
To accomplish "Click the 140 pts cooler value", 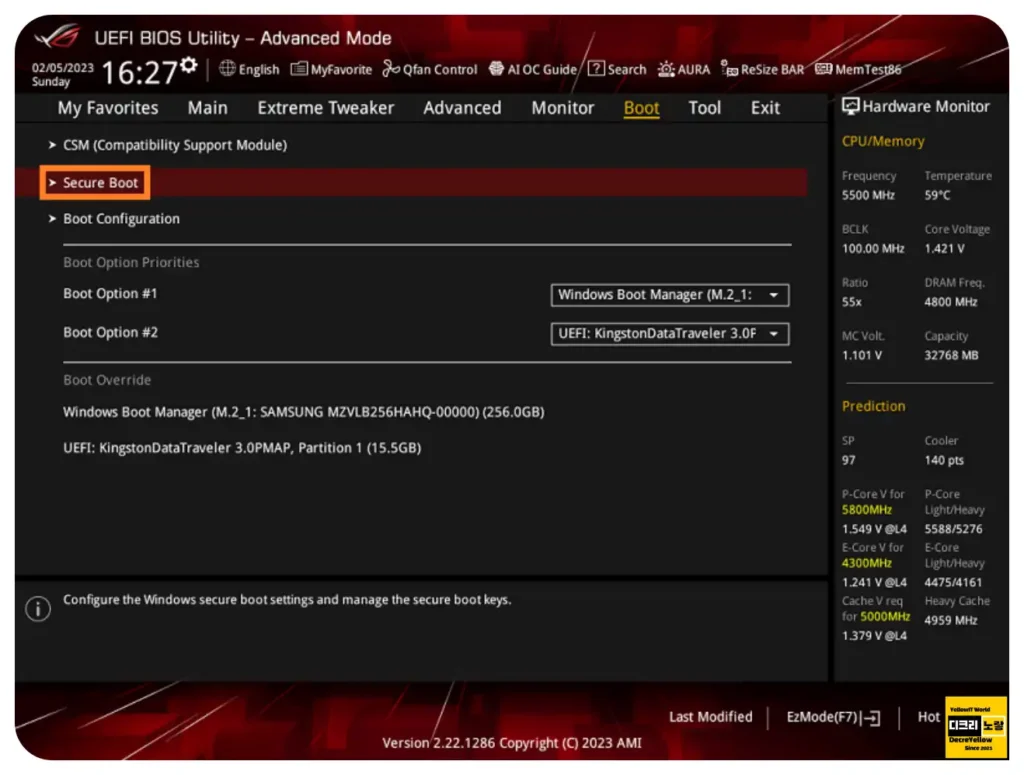I will click(944, 460).
